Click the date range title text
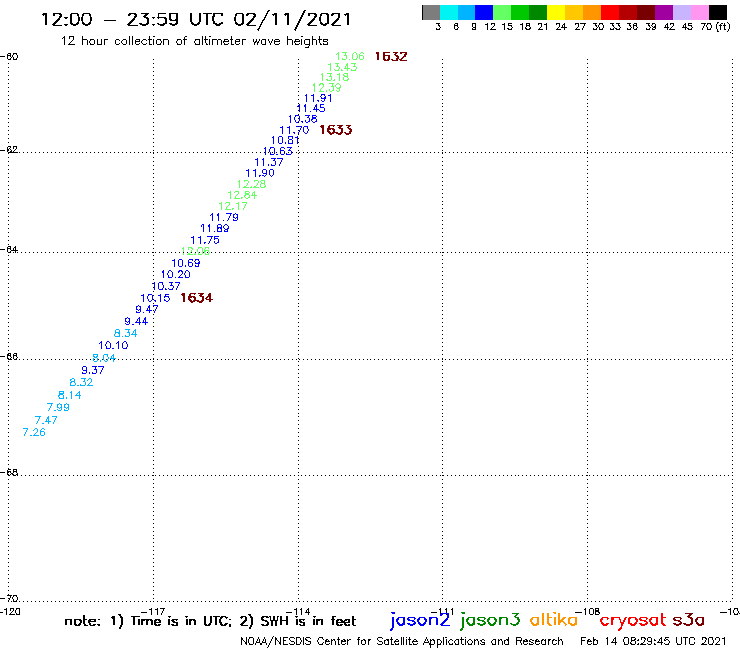This screenshot has height=650, width=740. click(196, 19)
